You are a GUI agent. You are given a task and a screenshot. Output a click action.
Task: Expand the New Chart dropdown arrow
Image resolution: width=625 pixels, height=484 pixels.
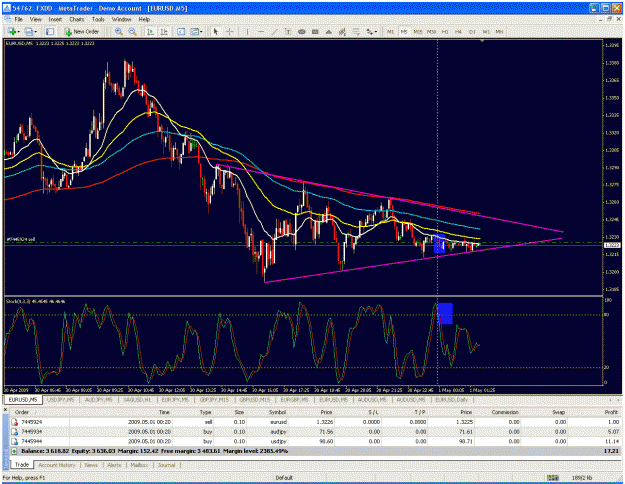tap(18, 32)
